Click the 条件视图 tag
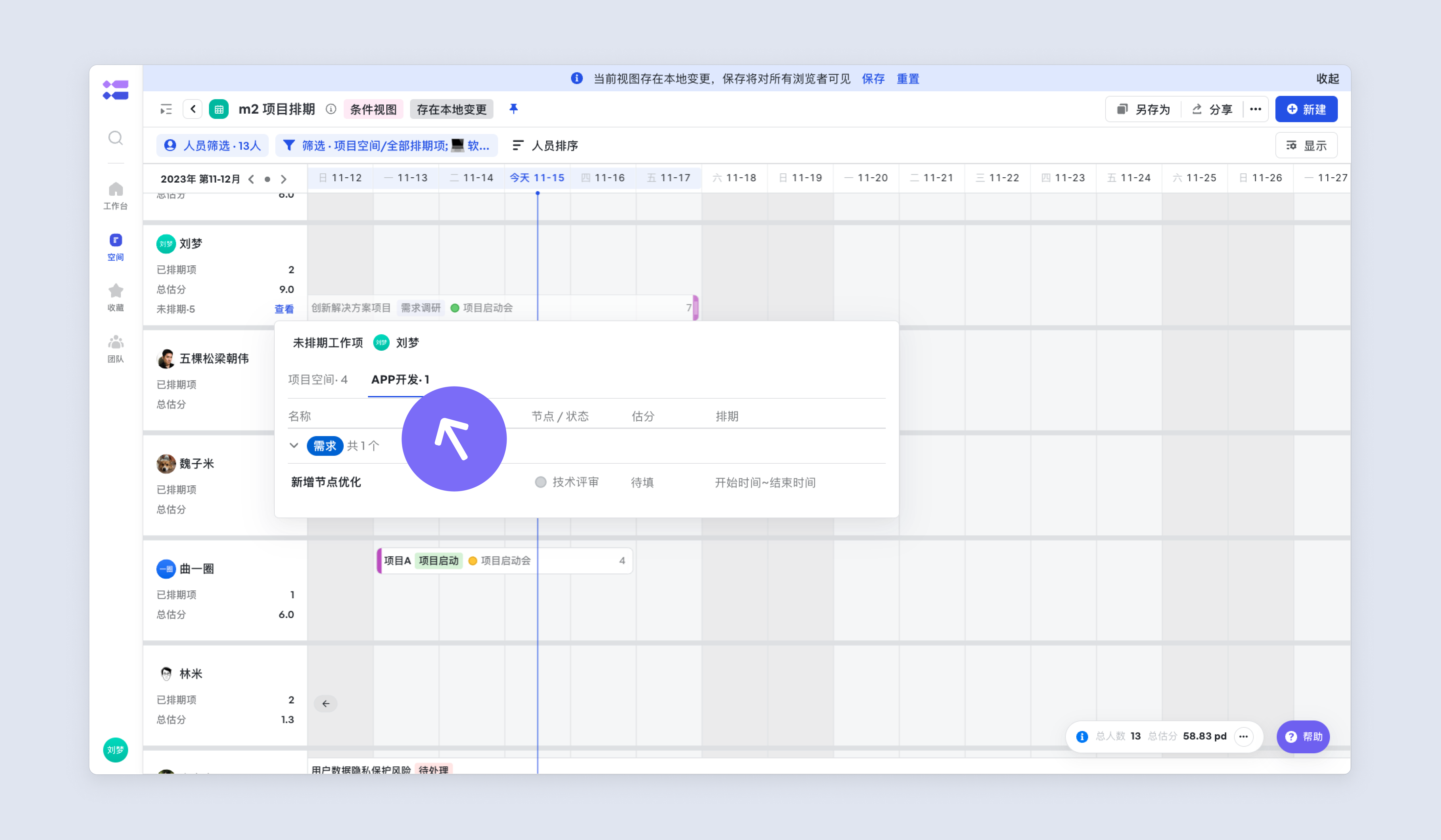 click(x=374, y=109)
